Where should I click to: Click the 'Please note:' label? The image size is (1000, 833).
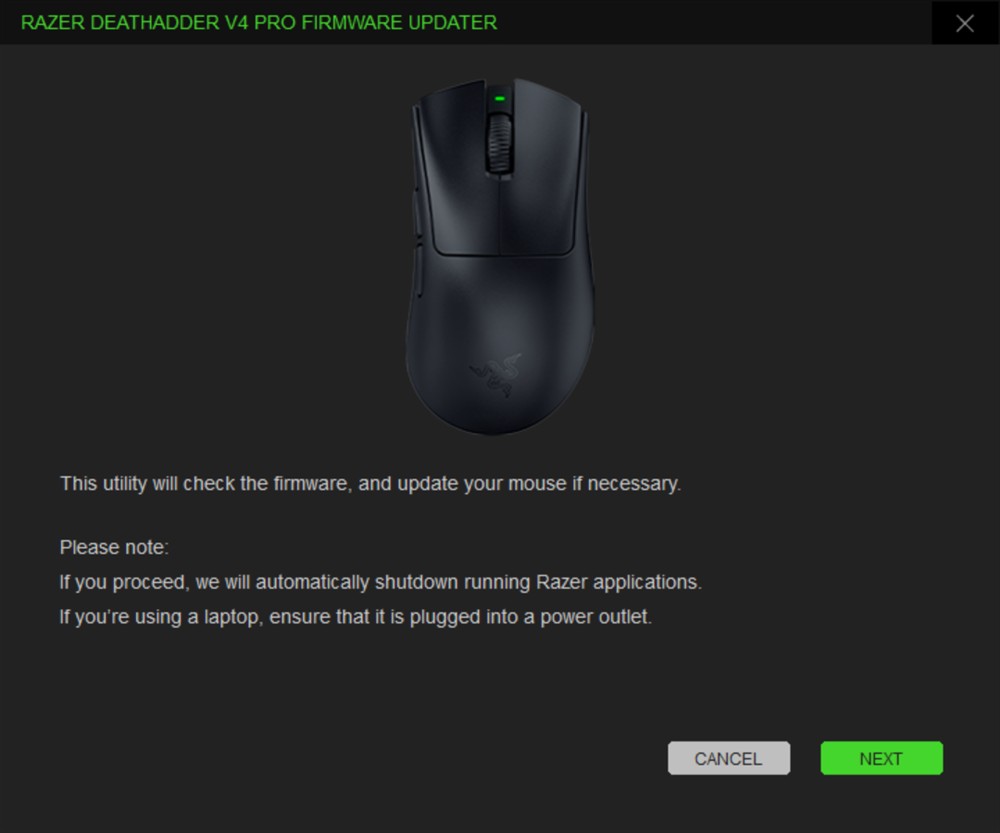(x=114, y=547)
